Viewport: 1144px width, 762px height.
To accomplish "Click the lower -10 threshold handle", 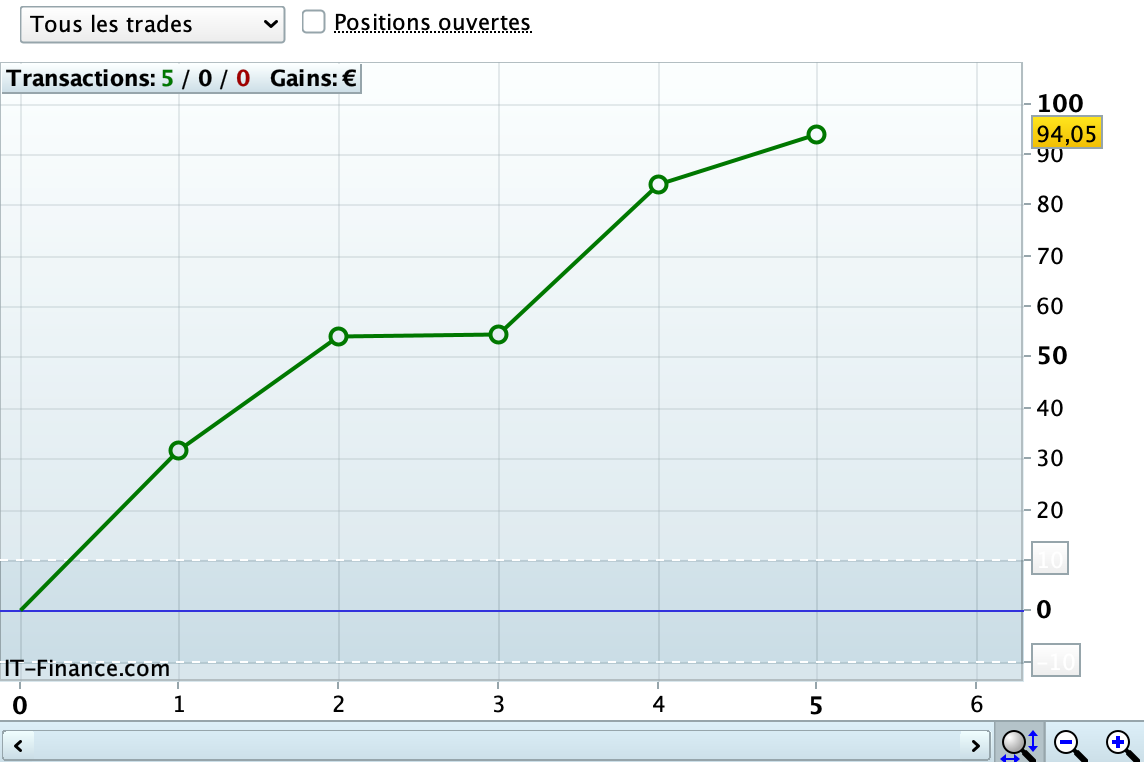I will point(1055,661).
